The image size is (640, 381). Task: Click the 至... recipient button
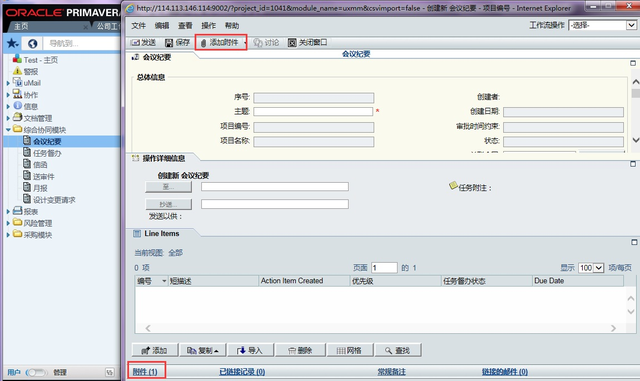pyautogui.click(x=168, y=187)
